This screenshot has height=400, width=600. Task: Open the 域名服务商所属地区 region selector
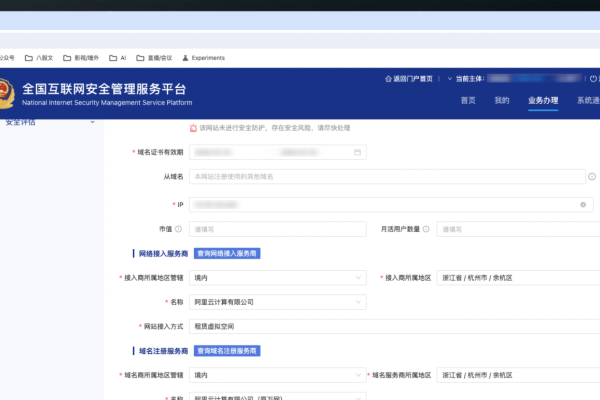[x=518, y=375]
